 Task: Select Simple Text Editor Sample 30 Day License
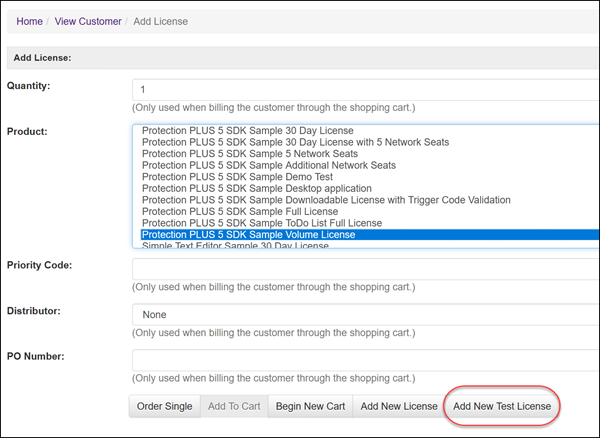(370, 245)
